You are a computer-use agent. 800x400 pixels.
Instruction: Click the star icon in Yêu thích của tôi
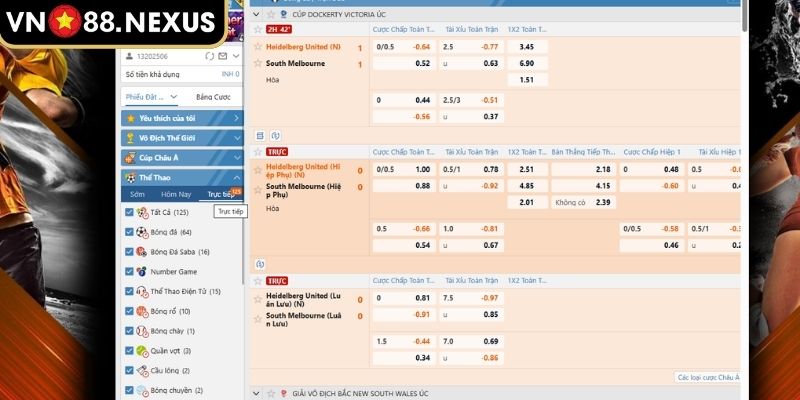coord(131,118)
